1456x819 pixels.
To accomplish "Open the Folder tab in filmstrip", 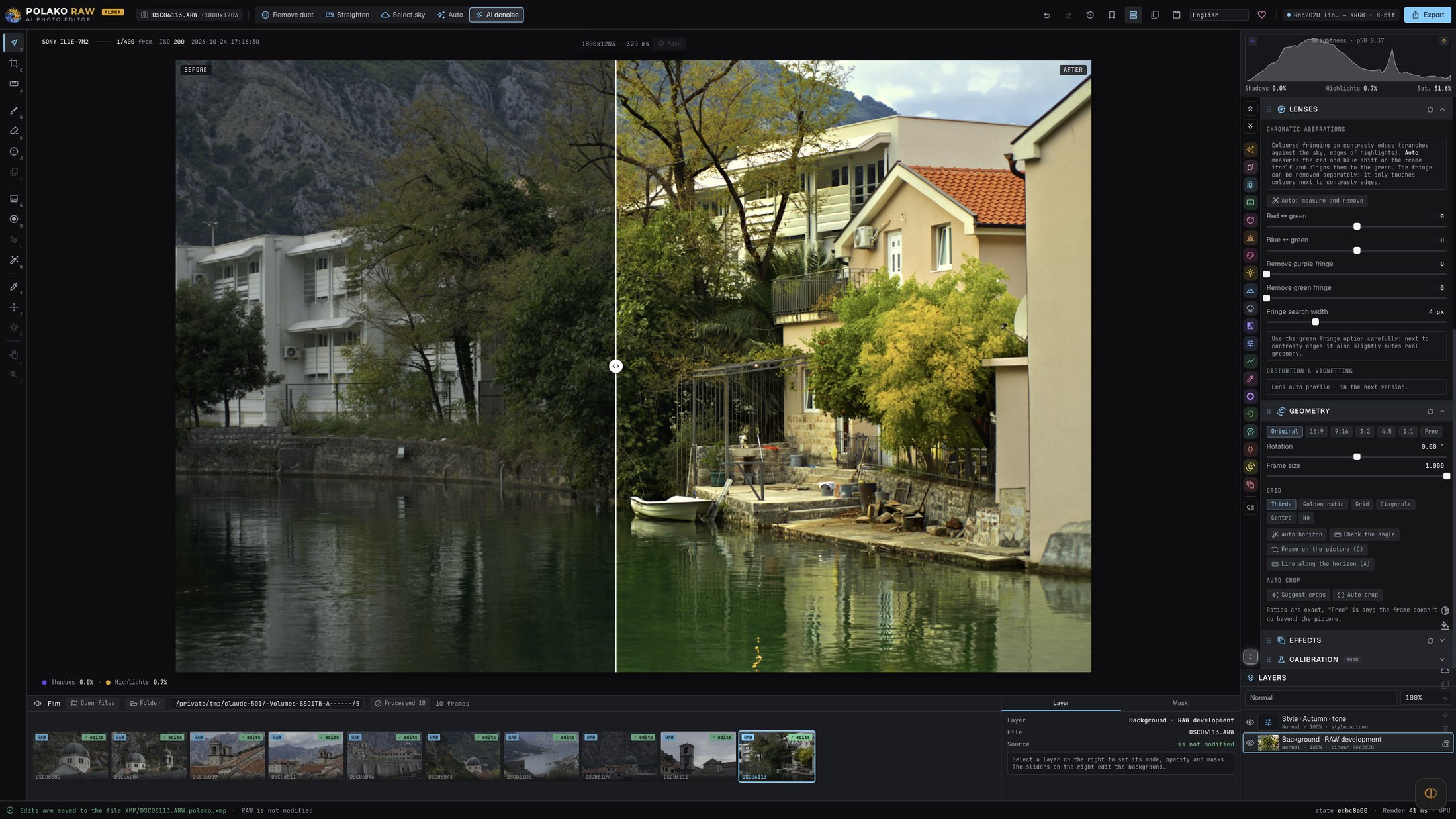I will click(x=145, y=703).
